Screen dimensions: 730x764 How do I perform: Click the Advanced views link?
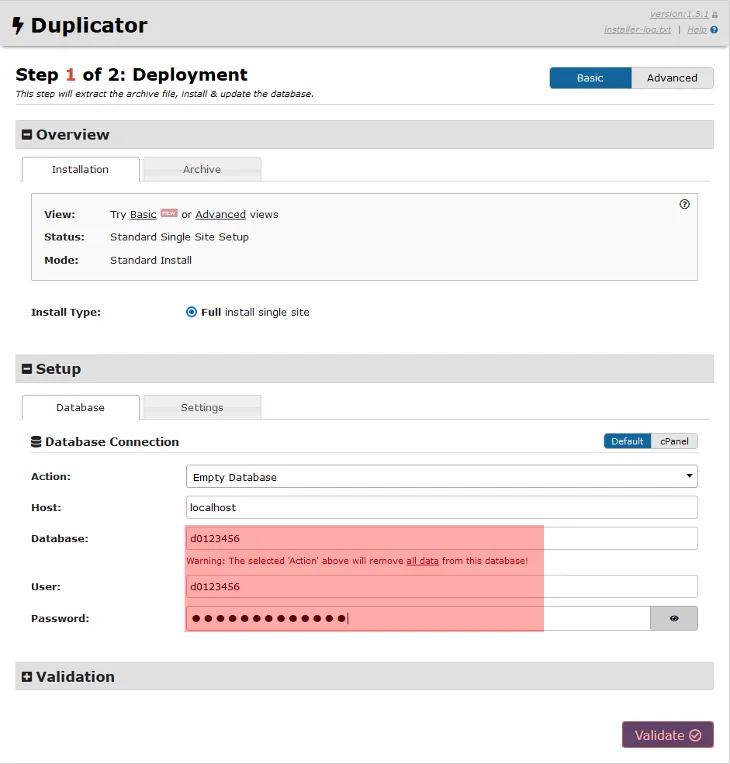[x=221, y=214]
